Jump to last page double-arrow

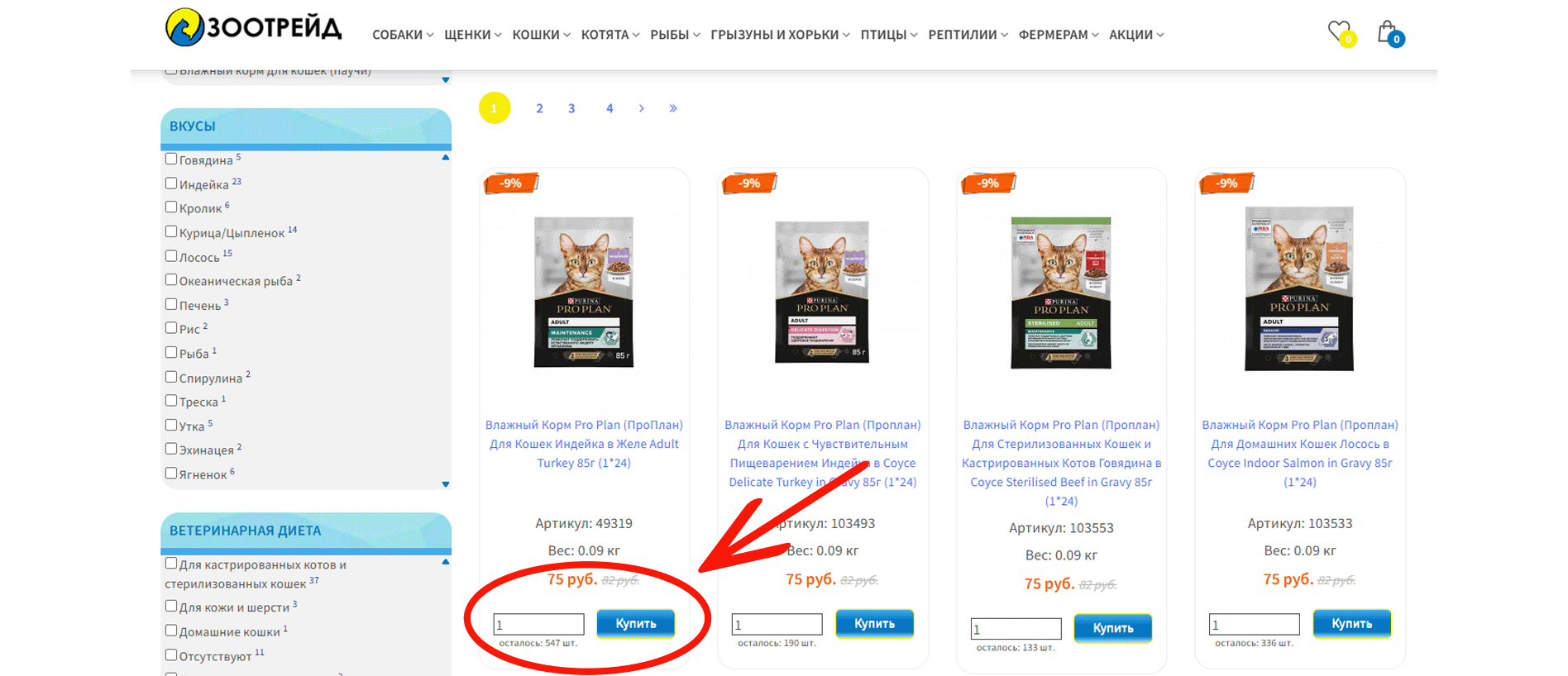pos(673,108)
